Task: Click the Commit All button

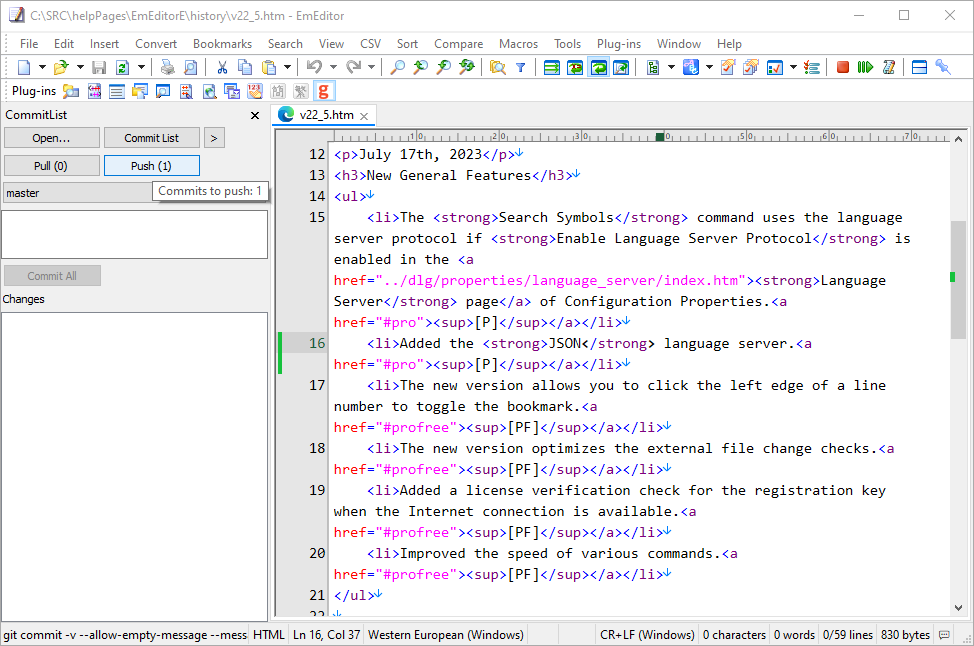Action: (x=52, y=276)
